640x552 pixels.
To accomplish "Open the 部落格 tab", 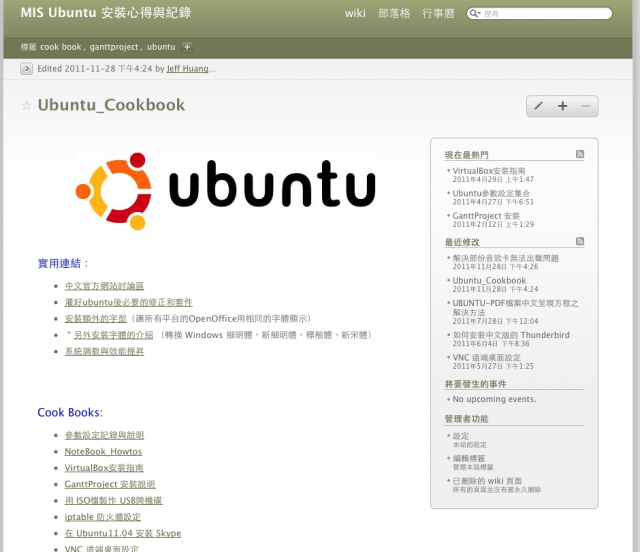I will point(394,13).
